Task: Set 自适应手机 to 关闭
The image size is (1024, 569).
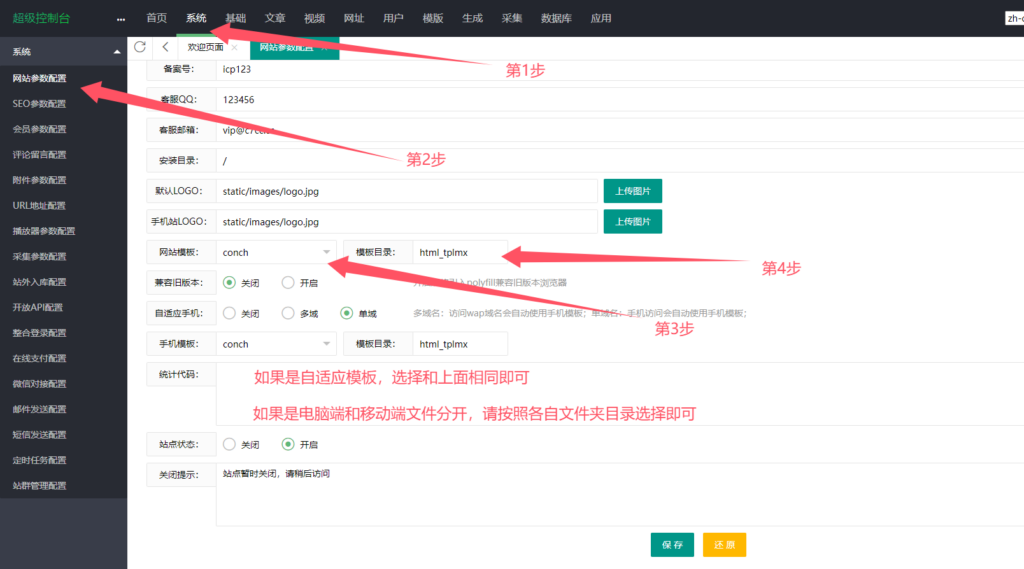Action: click(x=229, y=314)
